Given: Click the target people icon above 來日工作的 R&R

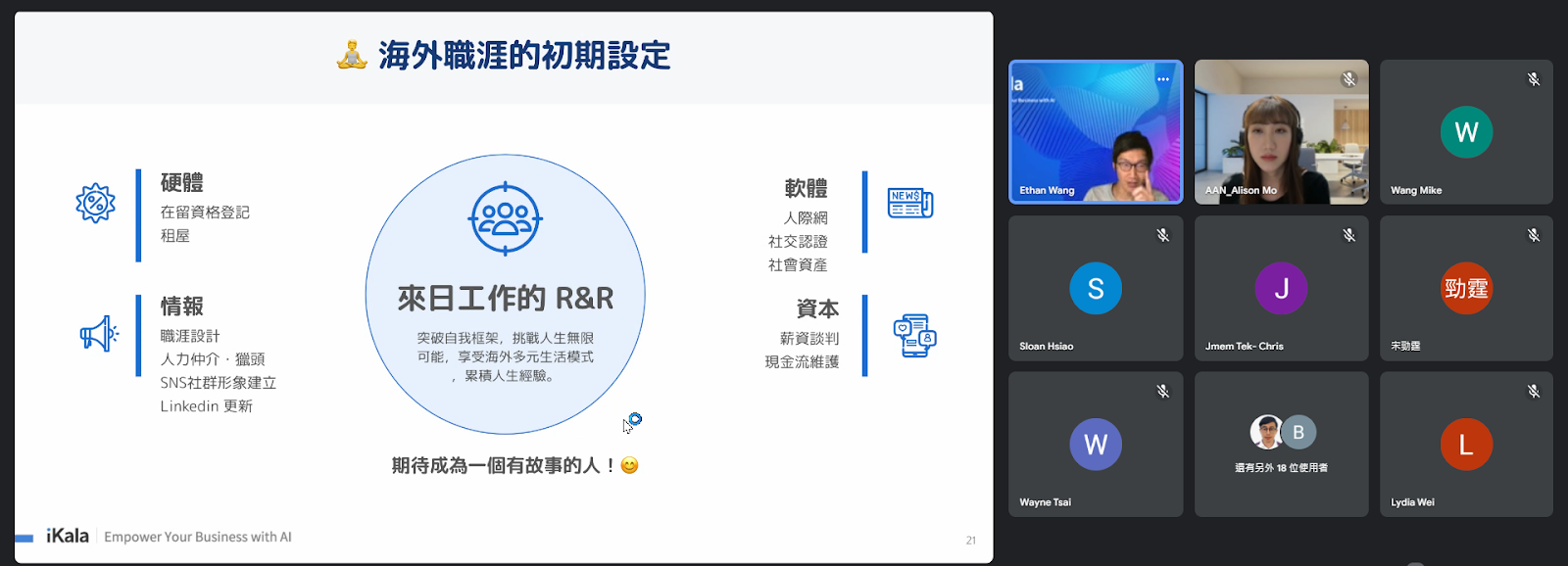Looking at the screenshot, I should 505,218.
